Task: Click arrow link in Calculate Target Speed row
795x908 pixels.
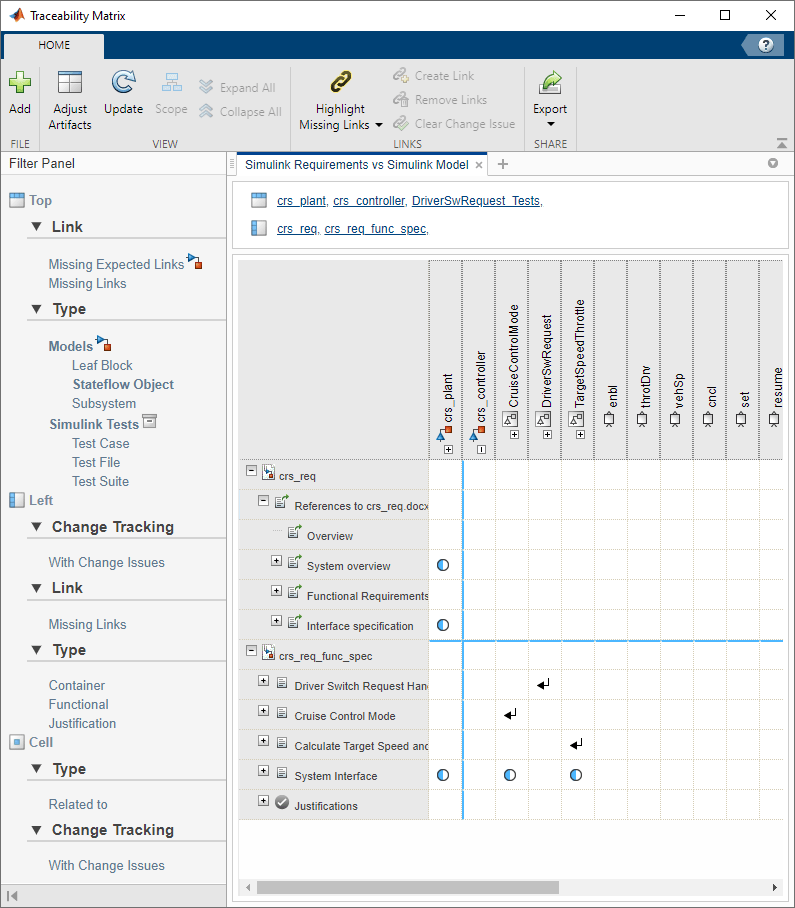Action: pos(576,745)
